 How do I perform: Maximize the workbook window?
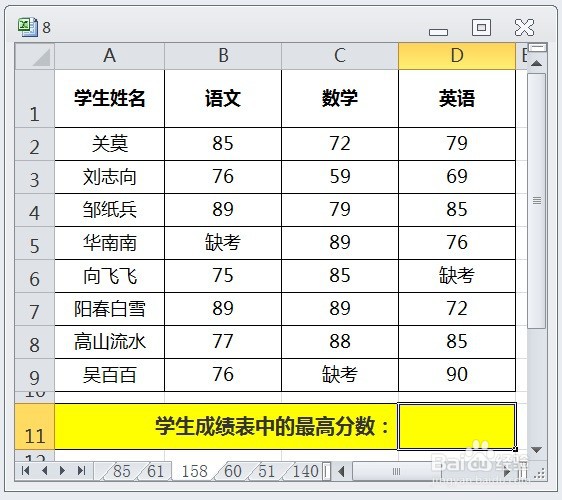pyautogui.click(x=481, y=27)
